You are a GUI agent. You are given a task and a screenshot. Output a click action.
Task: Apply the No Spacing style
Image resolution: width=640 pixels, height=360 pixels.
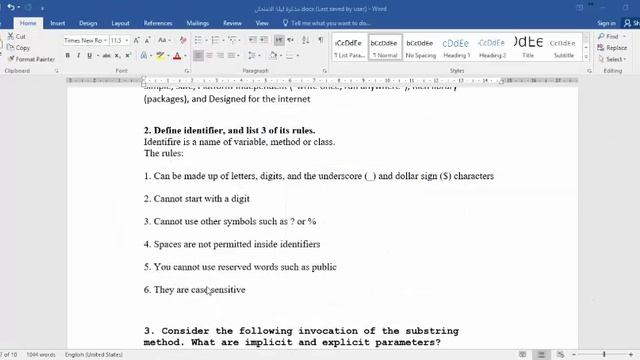[421, 47]
